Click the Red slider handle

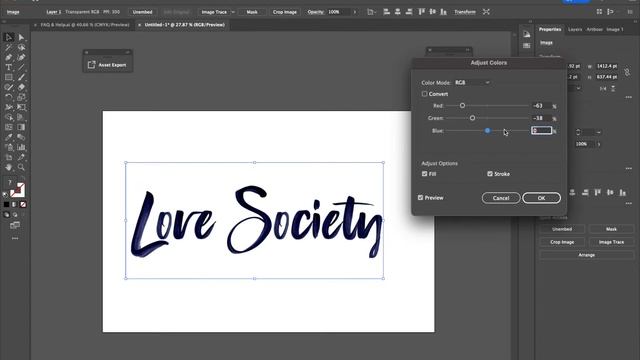coord(462,106)
